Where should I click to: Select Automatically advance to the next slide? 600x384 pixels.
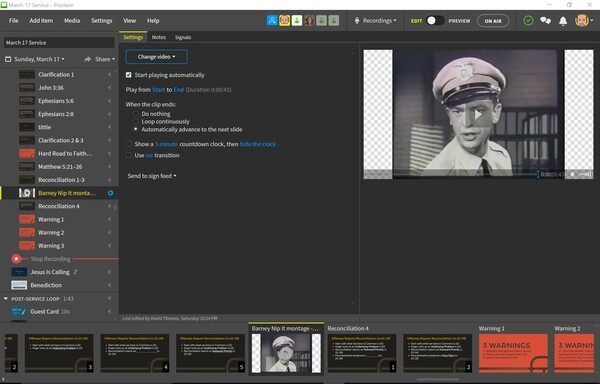(x=135, y=130)
